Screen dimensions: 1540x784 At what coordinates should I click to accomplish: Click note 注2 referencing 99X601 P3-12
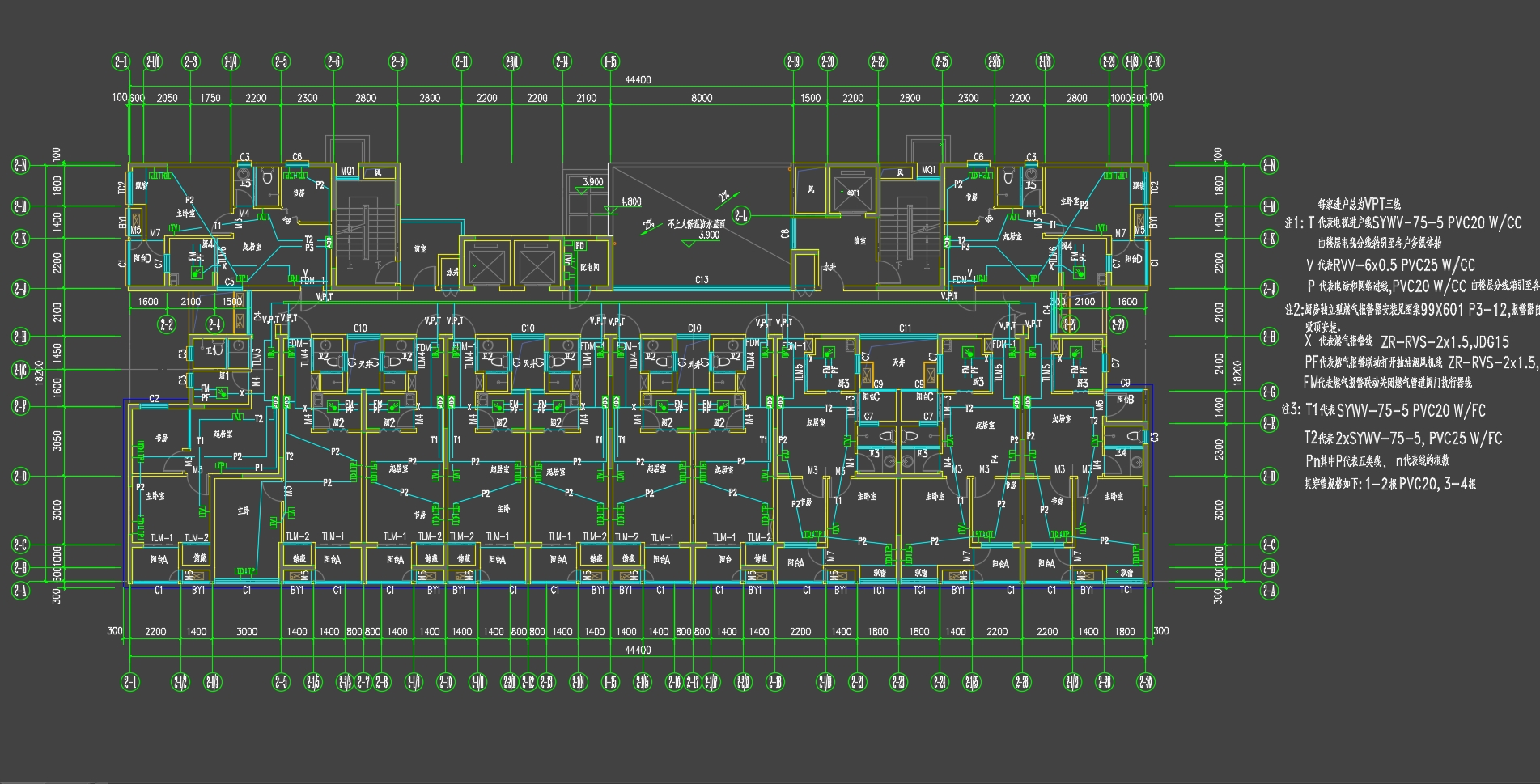[1412, 309]
